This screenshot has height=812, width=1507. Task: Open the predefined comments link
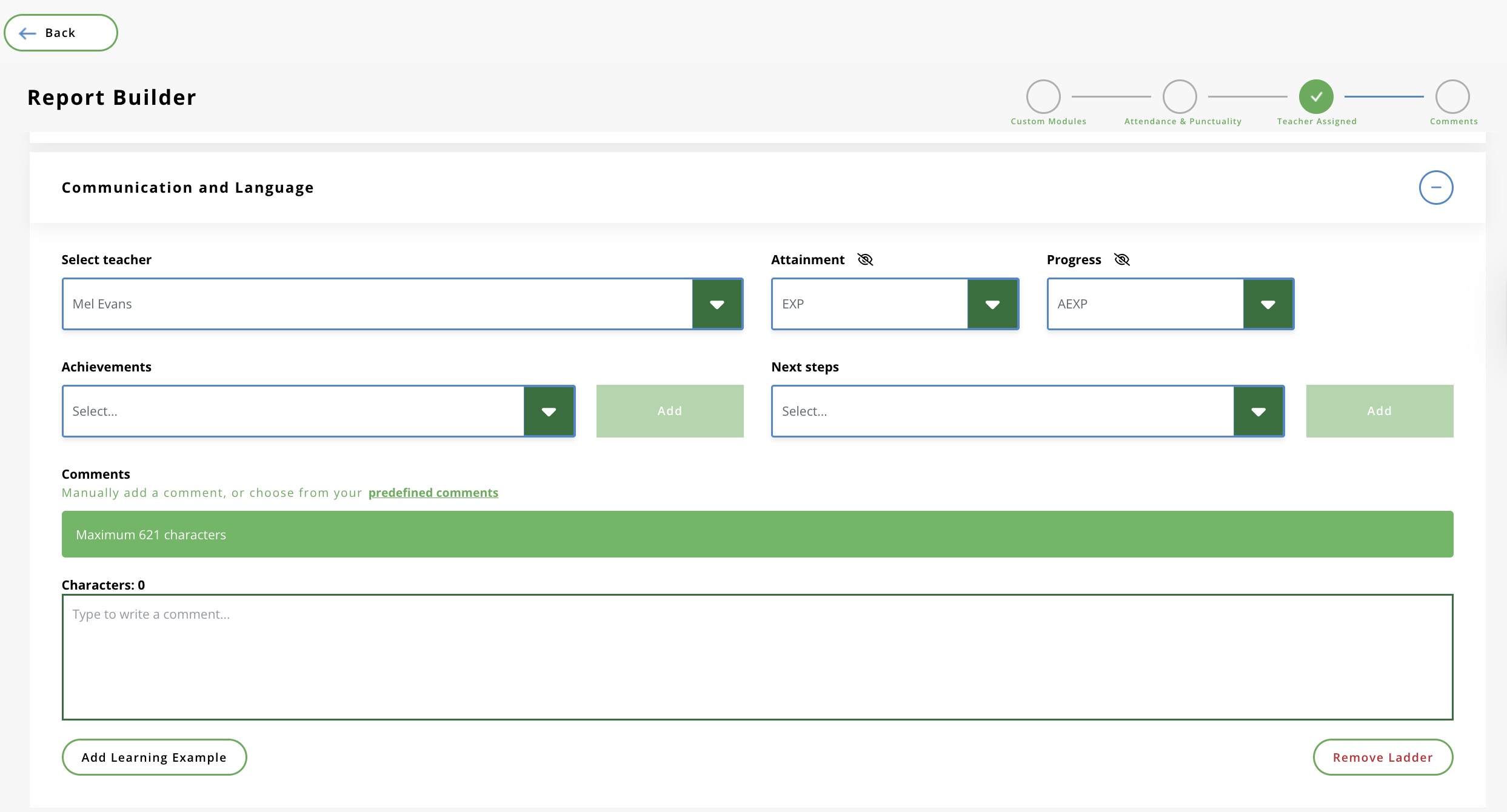(433, 493)
